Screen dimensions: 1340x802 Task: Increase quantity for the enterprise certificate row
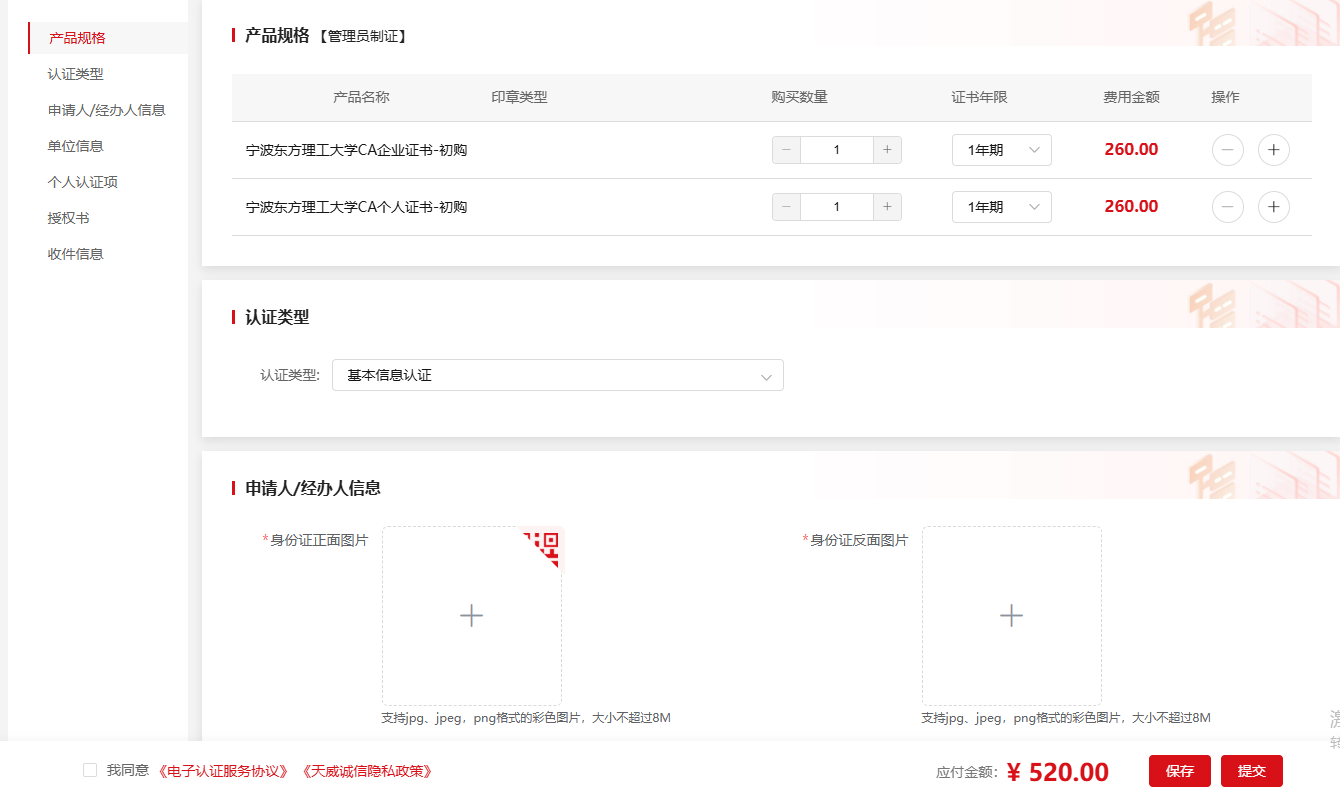coord(887,150)
